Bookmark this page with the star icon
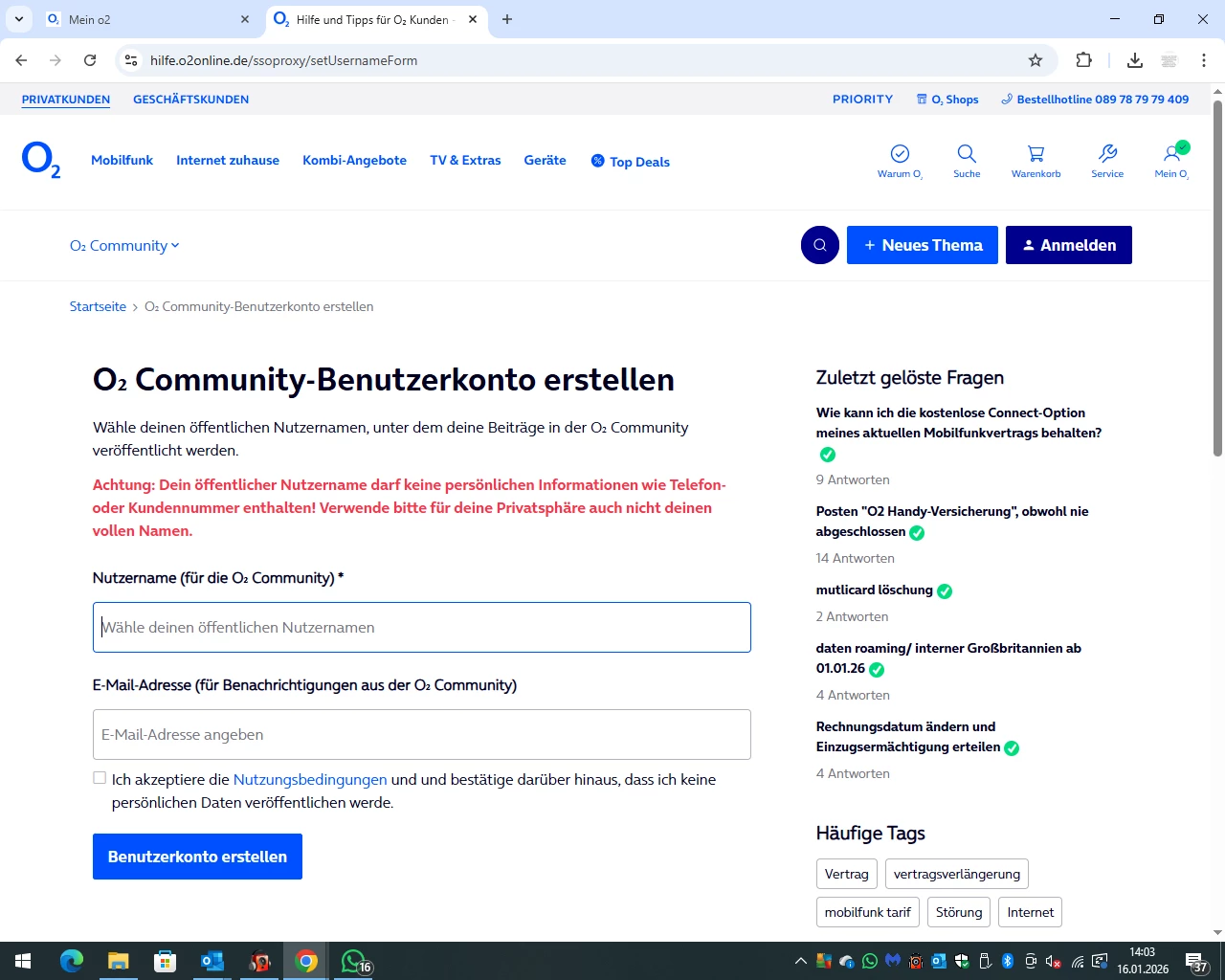Viewport: 1225px width, 980px height. point(1036,60)
